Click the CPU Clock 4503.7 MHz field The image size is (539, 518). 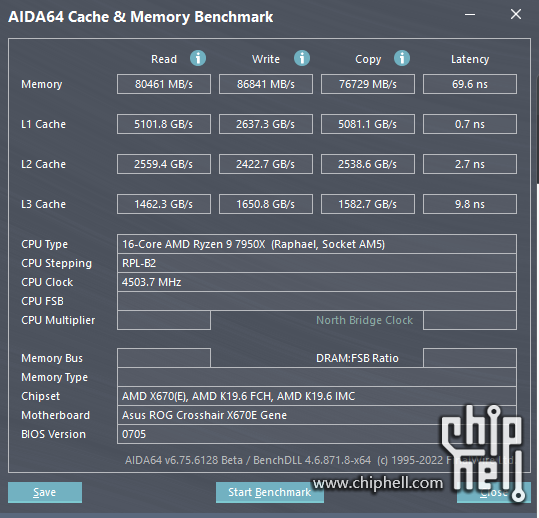tap(317, 282)
